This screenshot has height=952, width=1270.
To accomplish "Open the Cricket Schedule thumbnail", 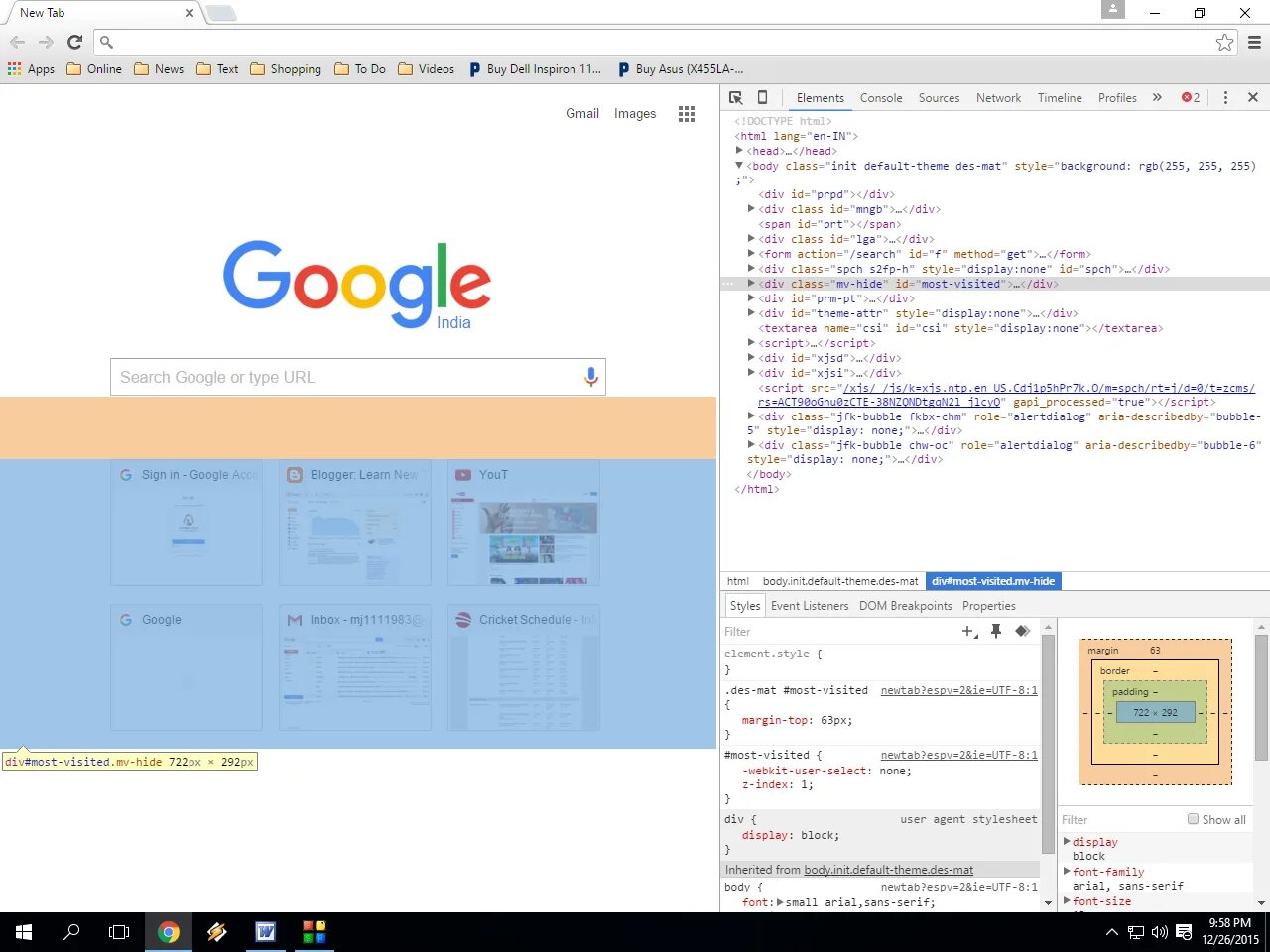I will (524, 667).
